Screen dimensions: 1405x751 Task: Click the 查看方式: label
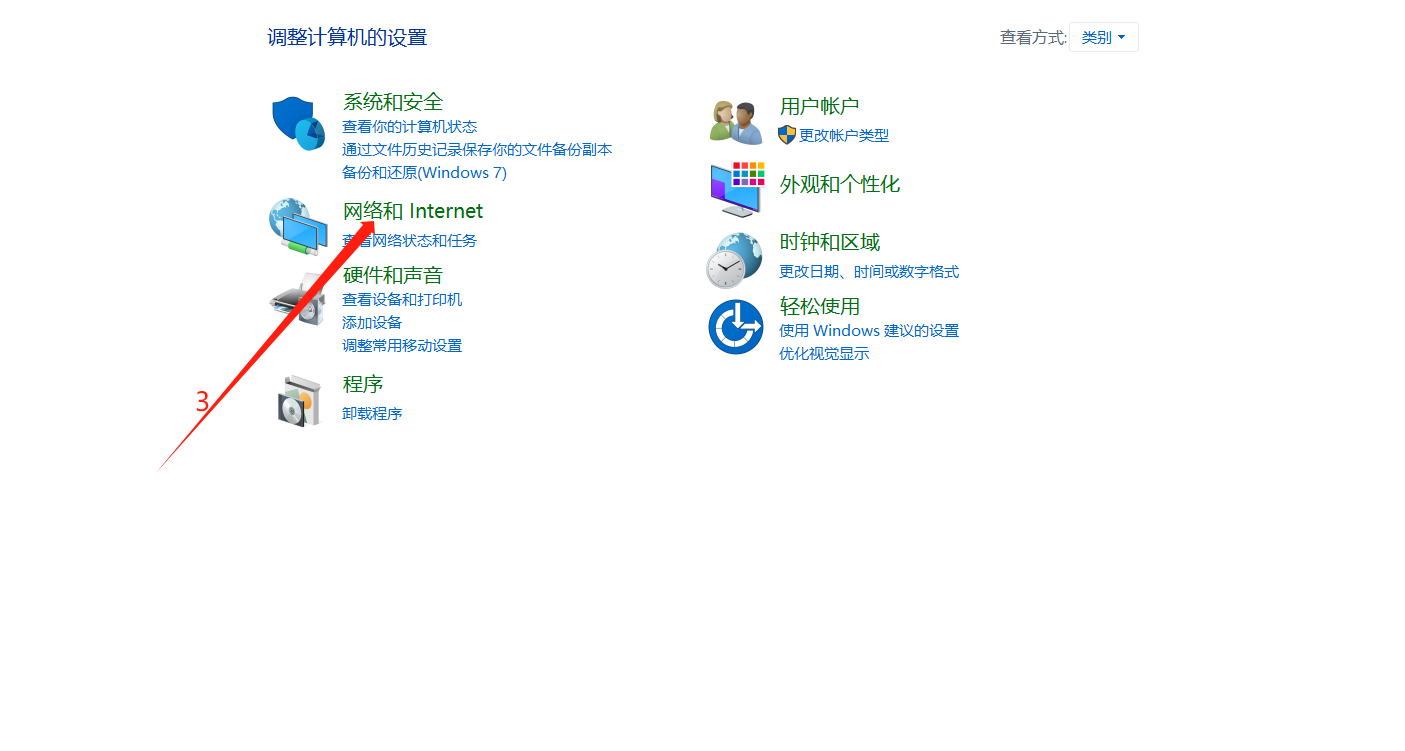pyautogui.click(x=1034, y=38)
